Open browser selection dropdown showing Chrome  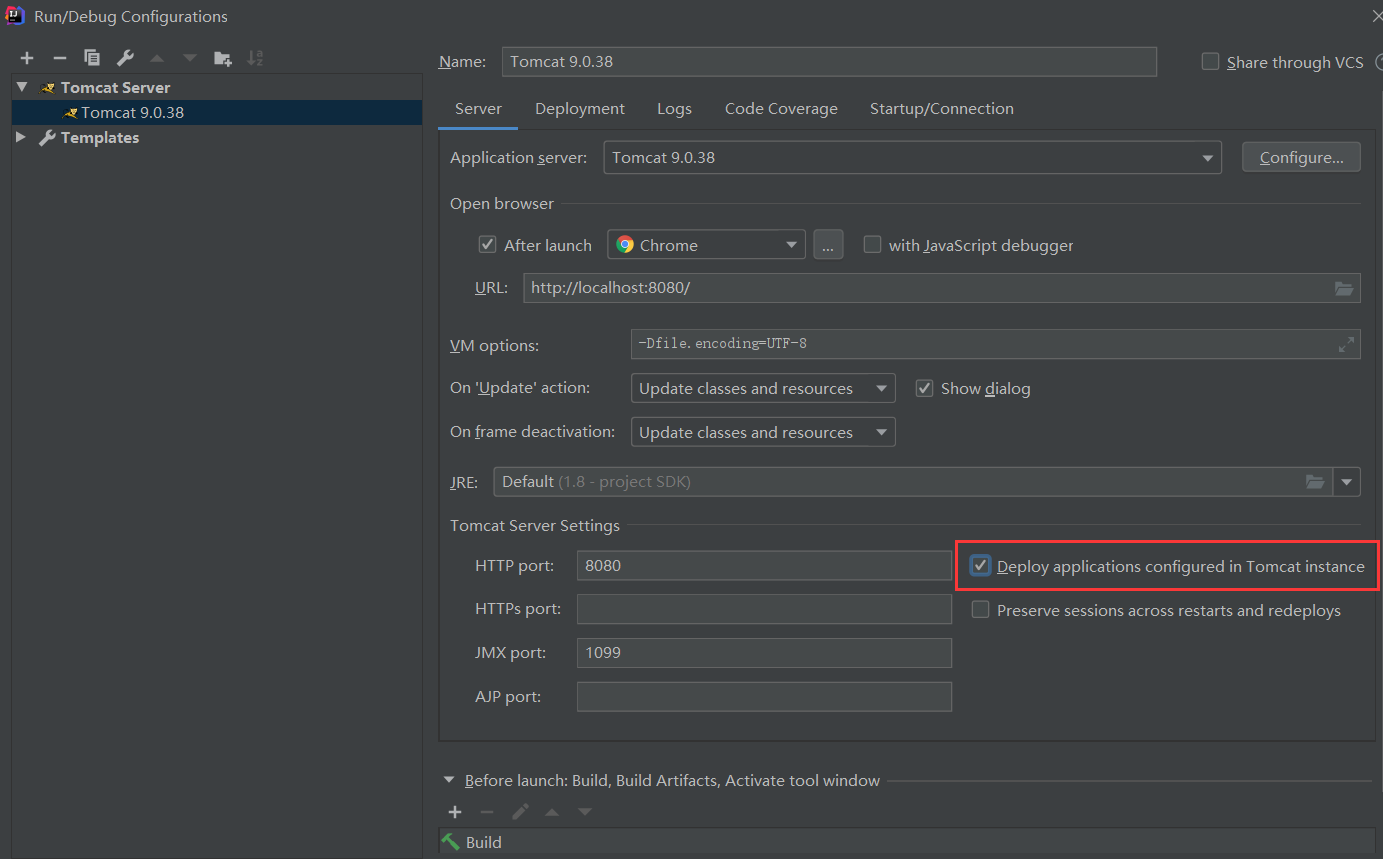[x=706, y=245]
